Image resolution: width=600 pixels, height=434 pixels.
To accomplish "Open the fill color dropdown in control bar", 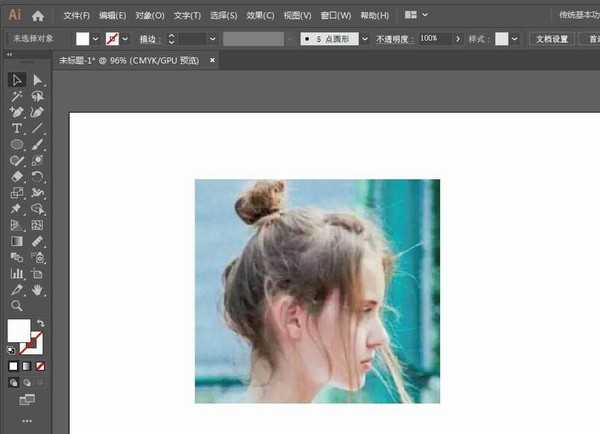I will 96,38.
